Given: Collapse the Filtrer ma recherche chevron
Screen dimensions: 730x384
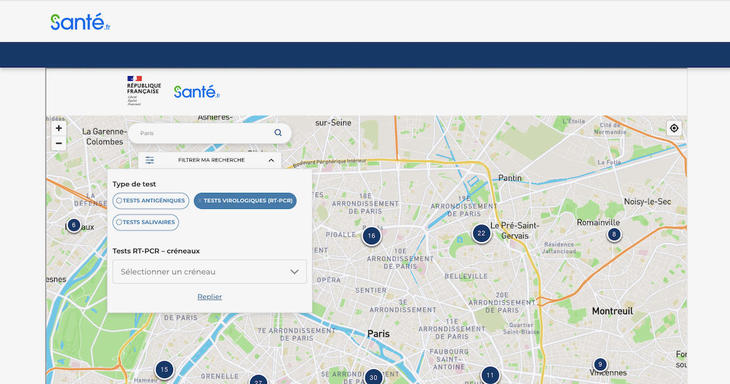Looking at the screenshot, I should click(x=271, y=160).
